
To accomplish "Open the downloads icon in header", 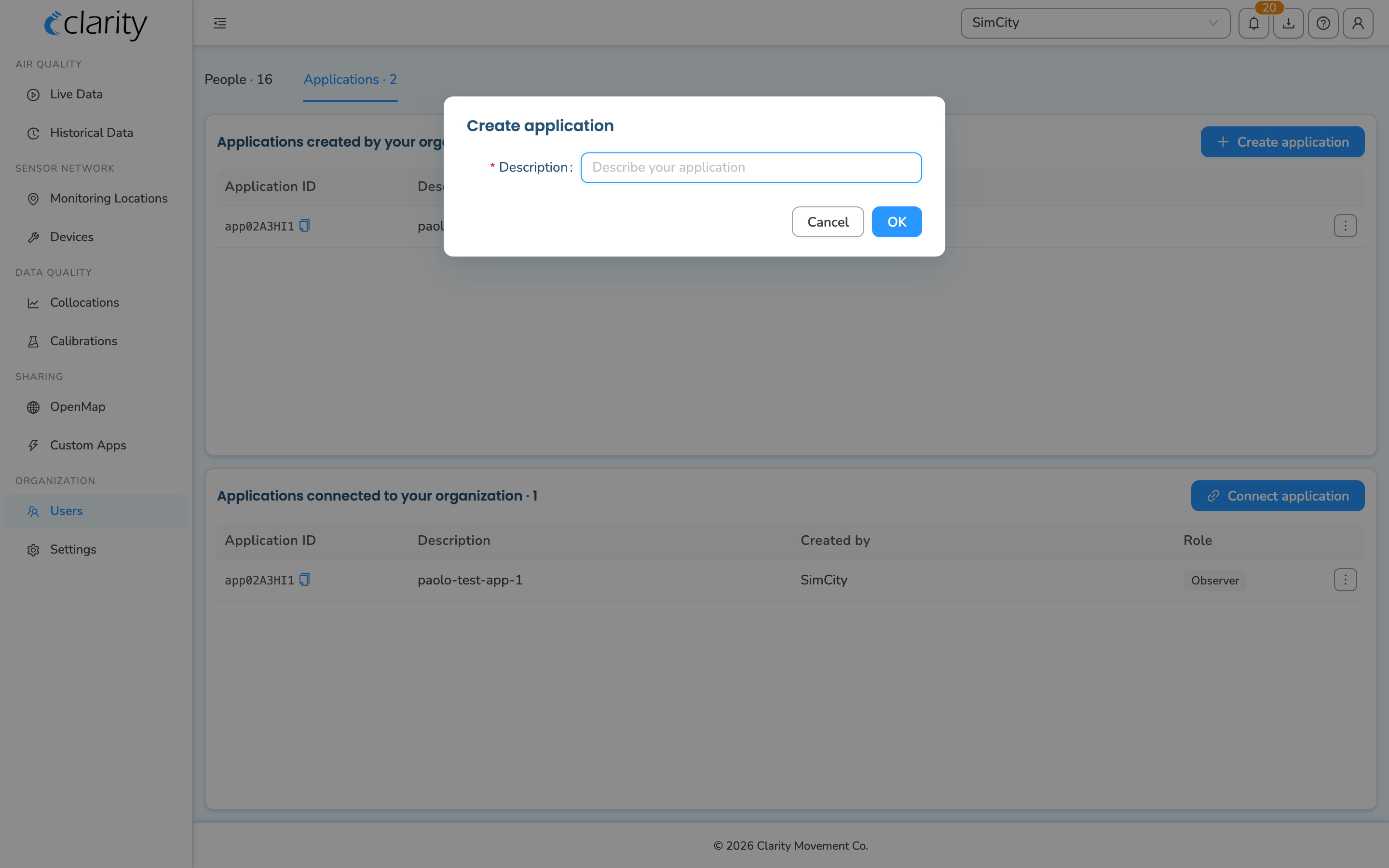I will [1289, 23].
